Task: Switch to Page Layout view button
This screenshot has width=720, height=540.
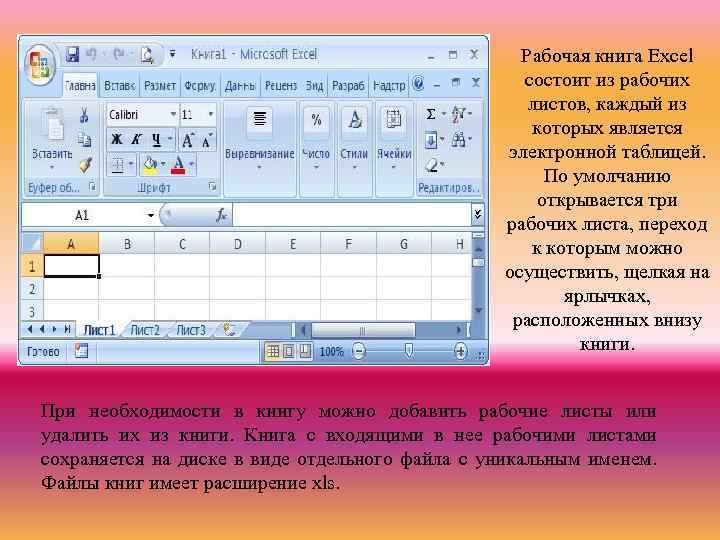Action: coord(289,352)
